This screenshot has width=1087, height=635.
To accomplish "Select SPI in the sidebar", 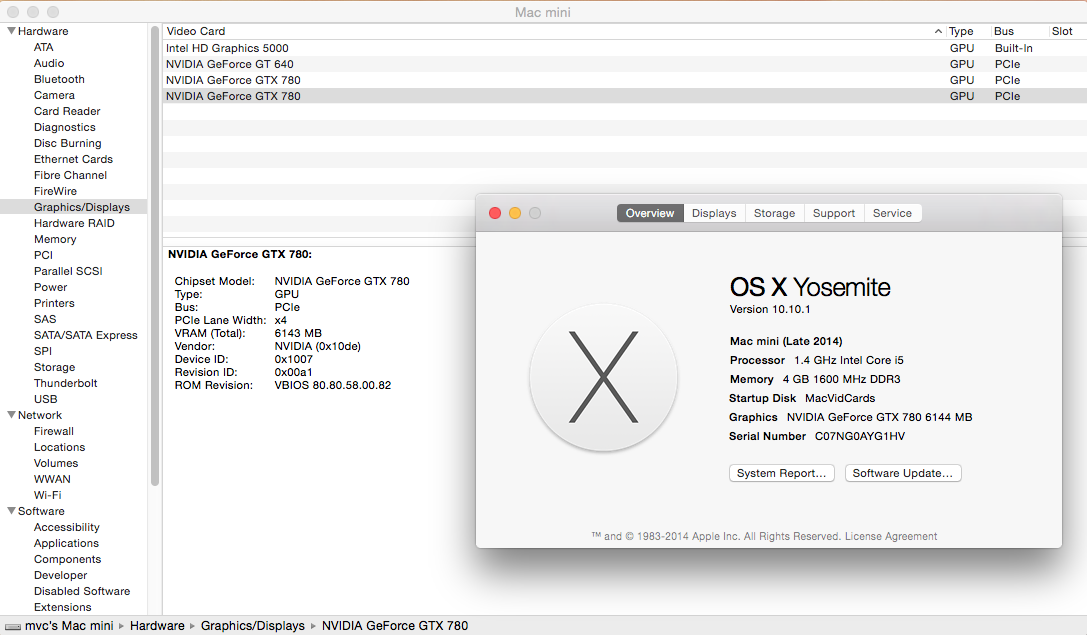I will [42, 351].
